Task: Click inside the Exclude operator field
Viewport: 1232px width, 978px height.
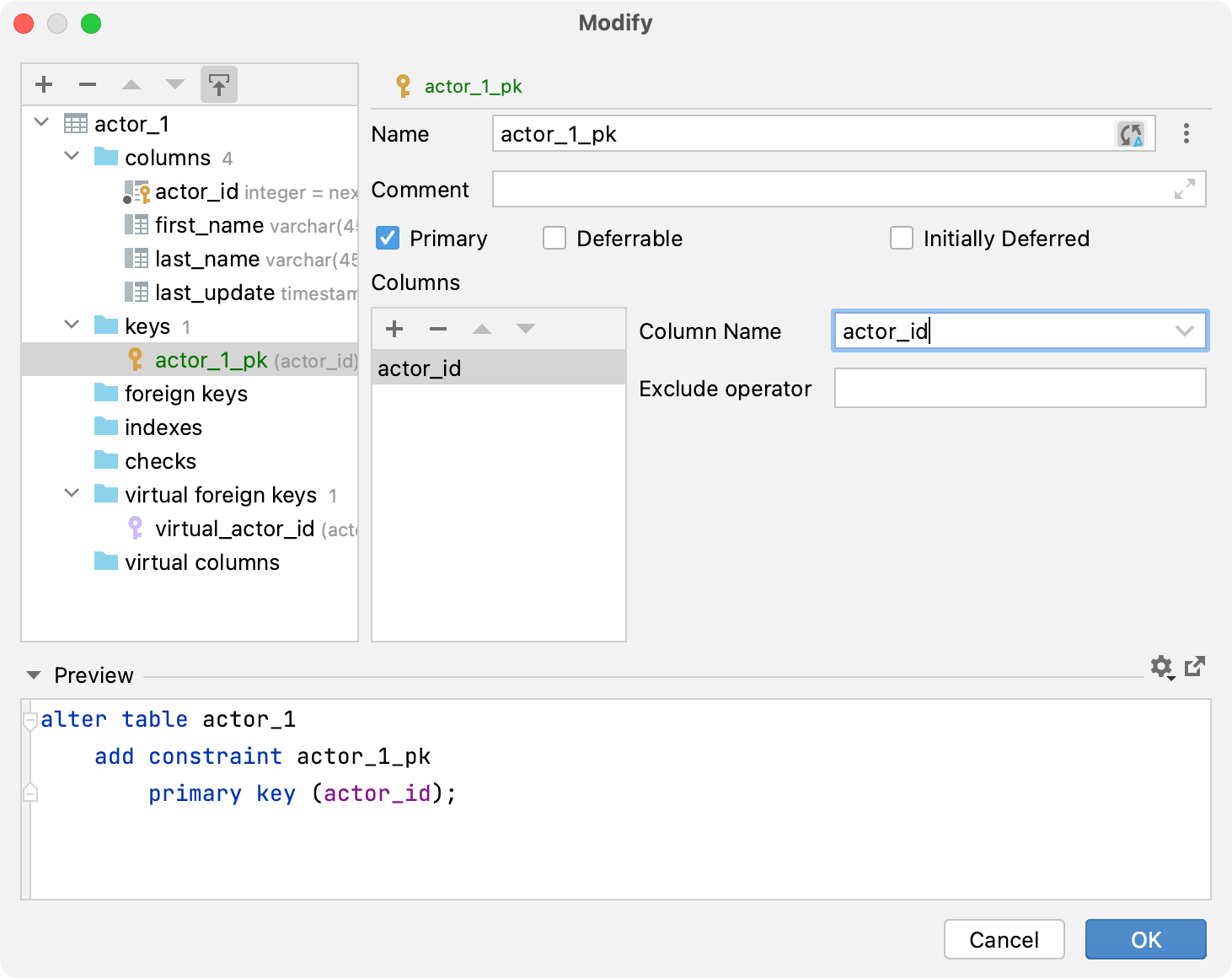Action: click(1020, 388)
